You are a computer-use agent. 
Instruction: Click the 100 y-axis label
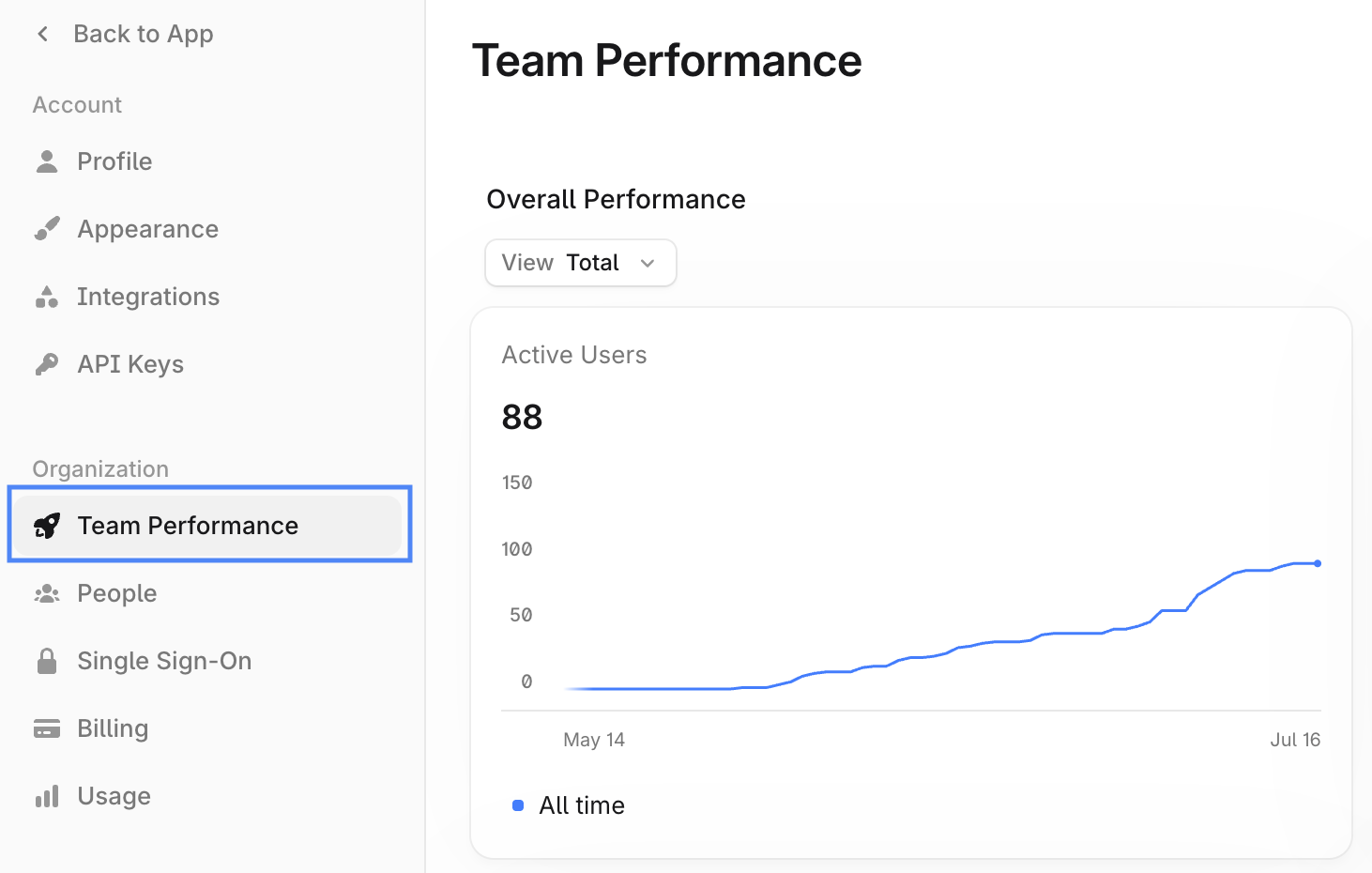(x=517, y=549)
